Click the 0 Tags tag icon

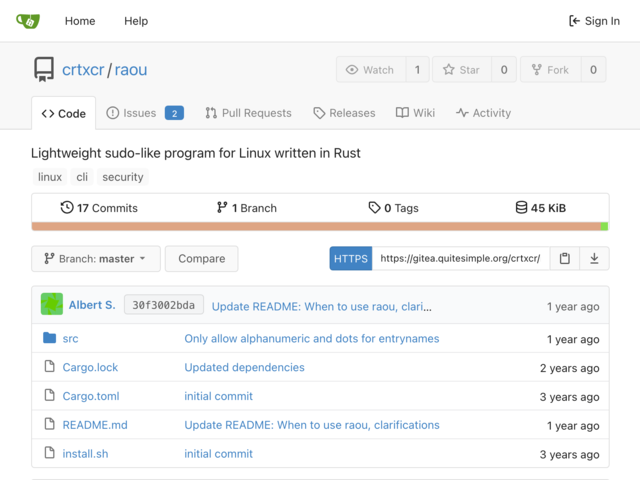pos(374,207)
